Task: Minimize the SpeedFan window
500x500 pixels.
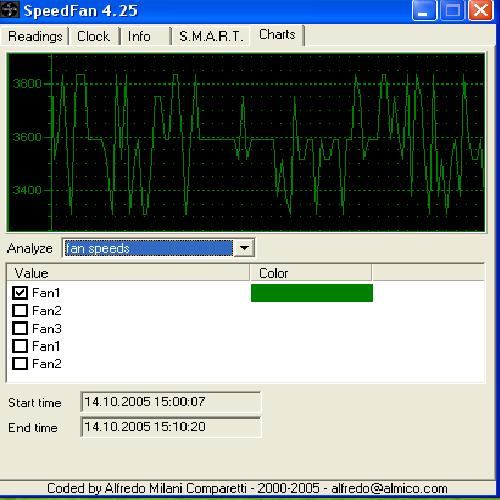Action: 424,11
